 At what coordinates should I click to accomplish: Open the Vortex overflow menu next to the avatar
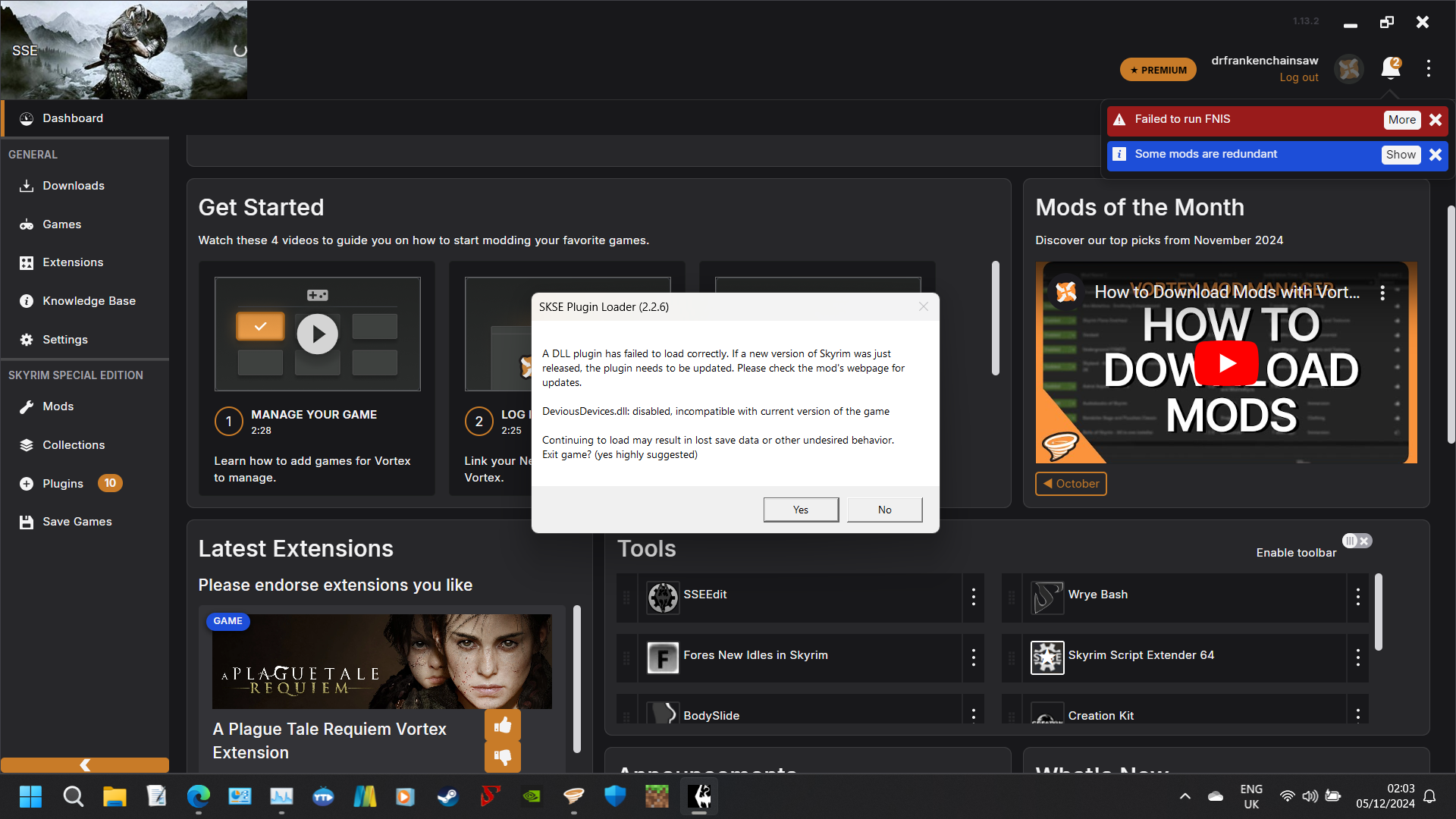[1428, 69]
